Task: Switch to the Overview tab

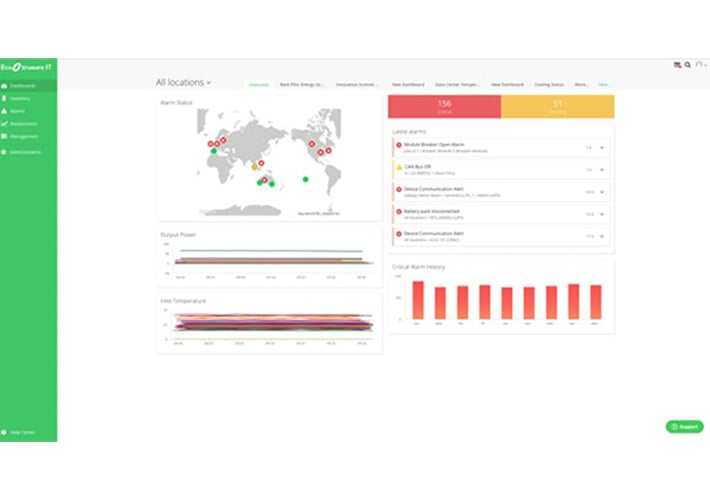Action: click(x=259, y=85)
